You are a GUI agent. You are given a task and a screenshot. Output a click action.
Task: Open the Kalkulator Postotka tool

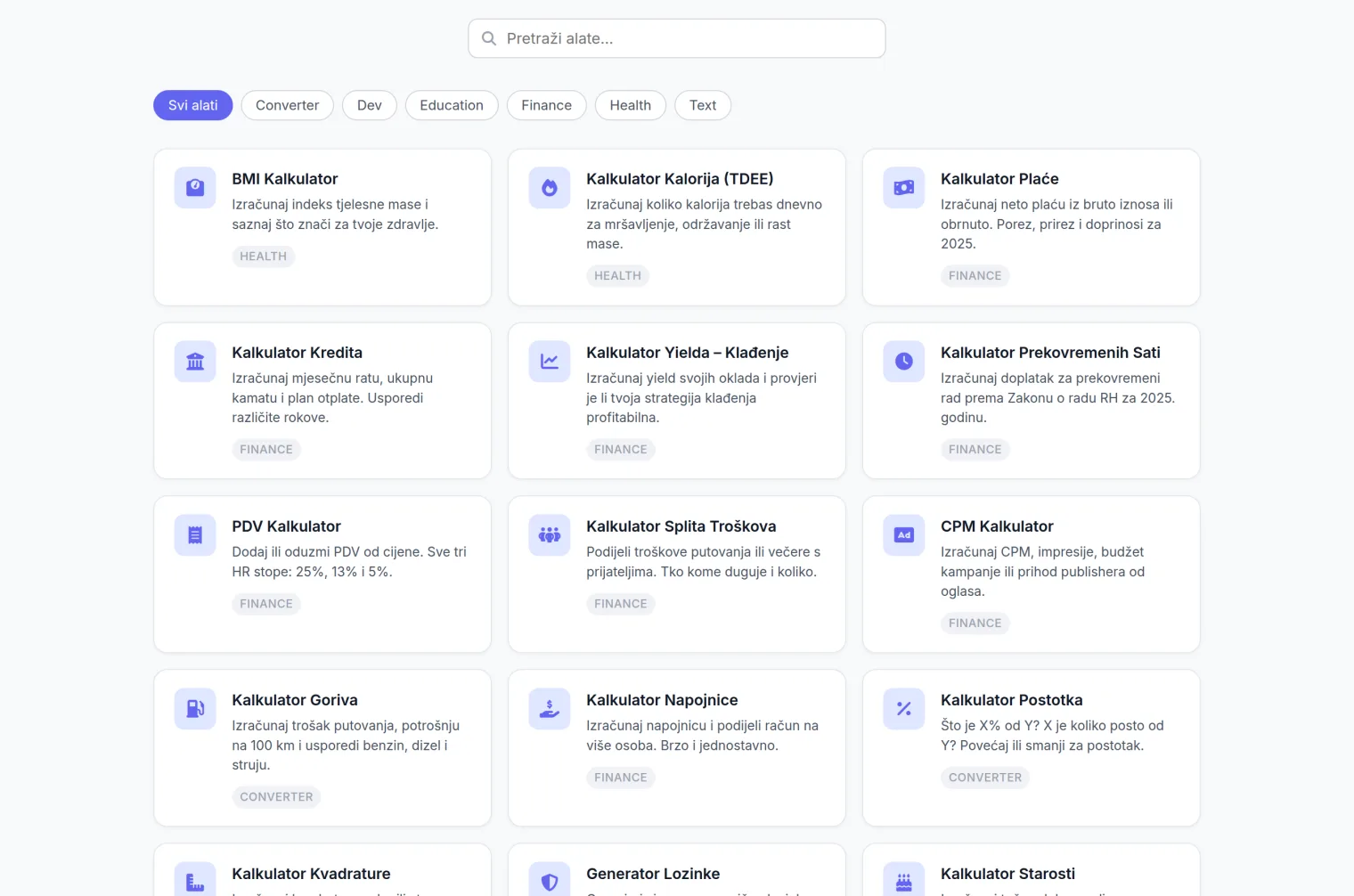click(x=1032, y=748)
